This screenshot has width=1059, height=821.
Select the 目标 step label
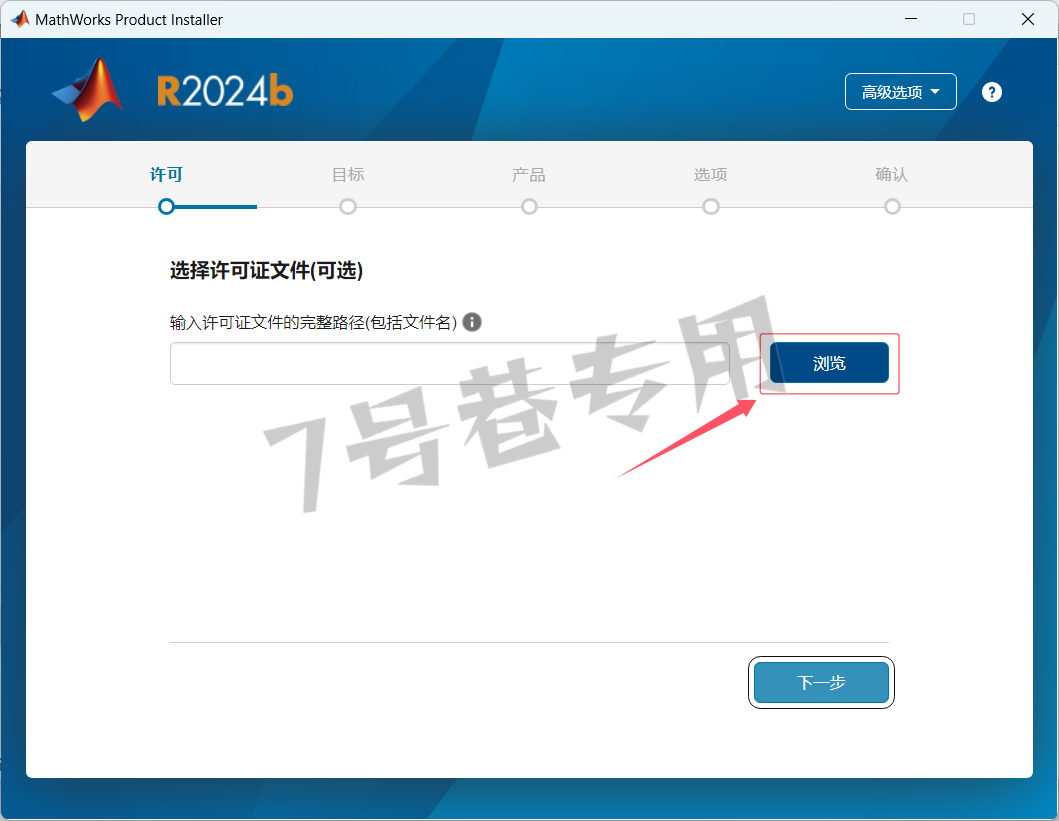[348, 175]
